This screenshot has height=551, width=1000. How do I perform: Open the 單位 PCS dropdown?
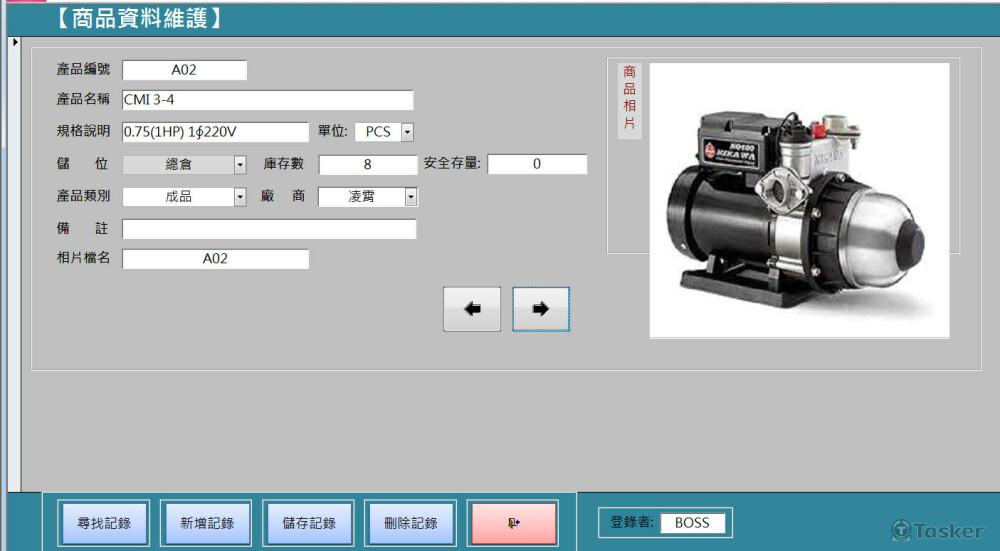407,132
